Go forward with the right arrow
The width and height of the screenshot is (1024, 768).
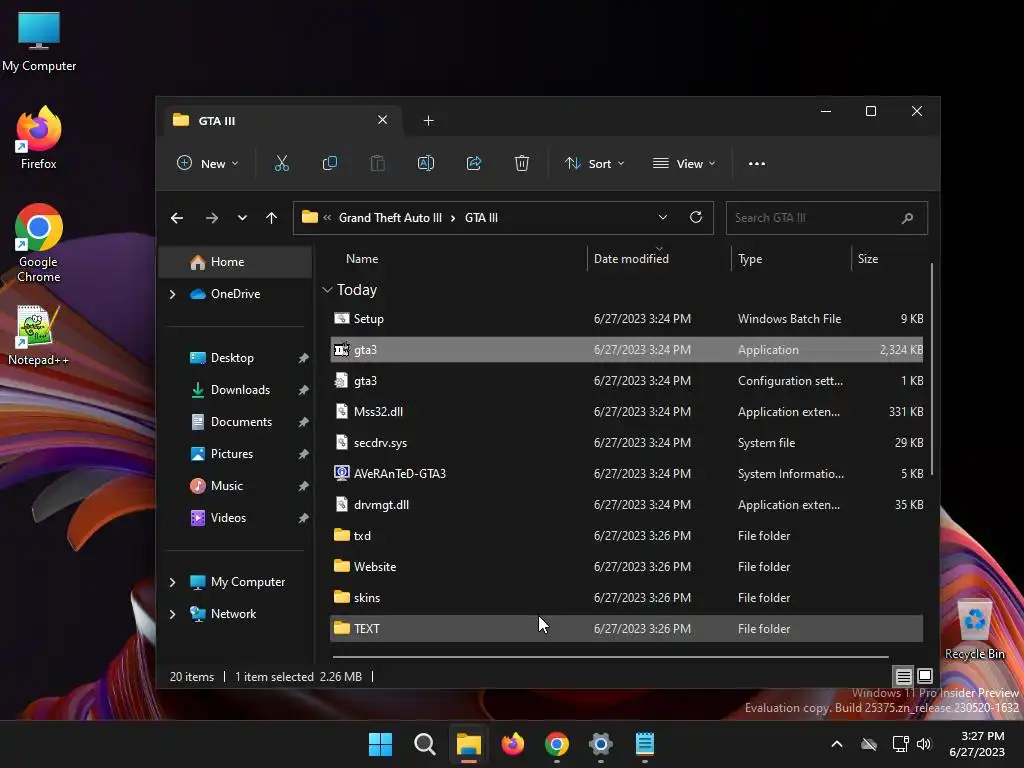(212, 218)
